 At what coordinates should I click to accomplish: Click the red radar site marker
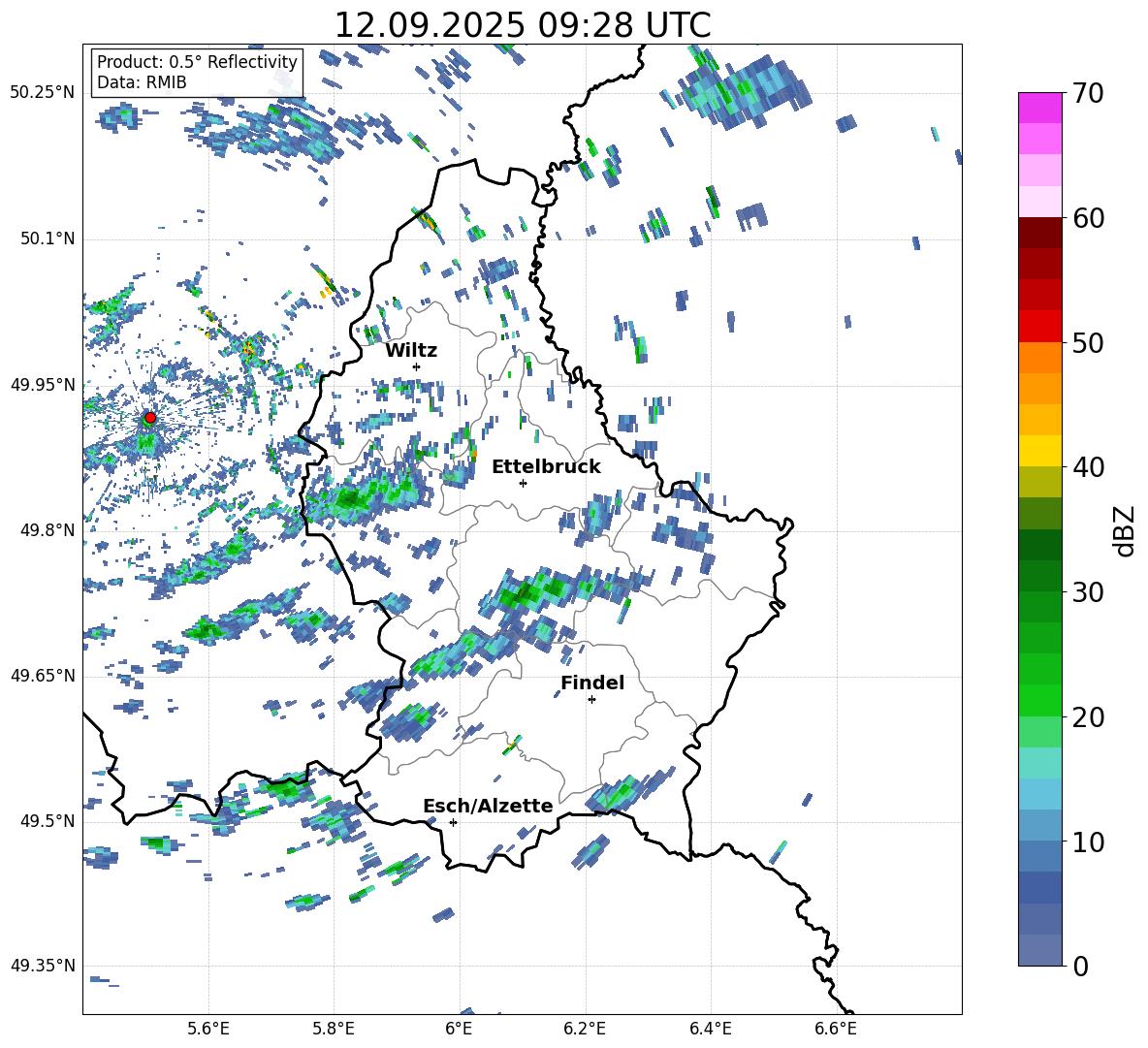[150, 418]
